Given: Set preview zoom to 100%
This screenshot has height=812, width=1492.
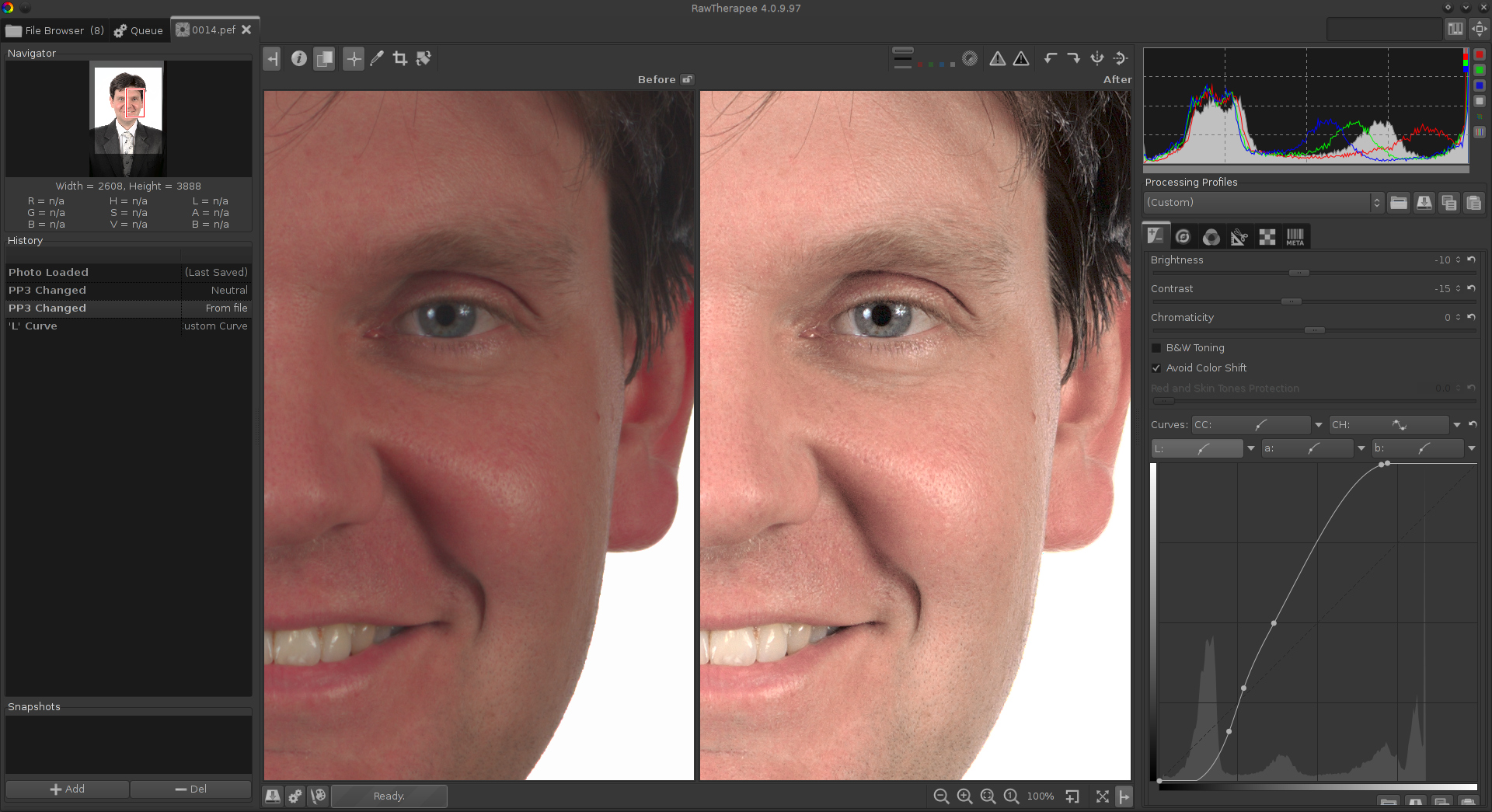Looking at the screenshot, I should tap(1011, 796).
